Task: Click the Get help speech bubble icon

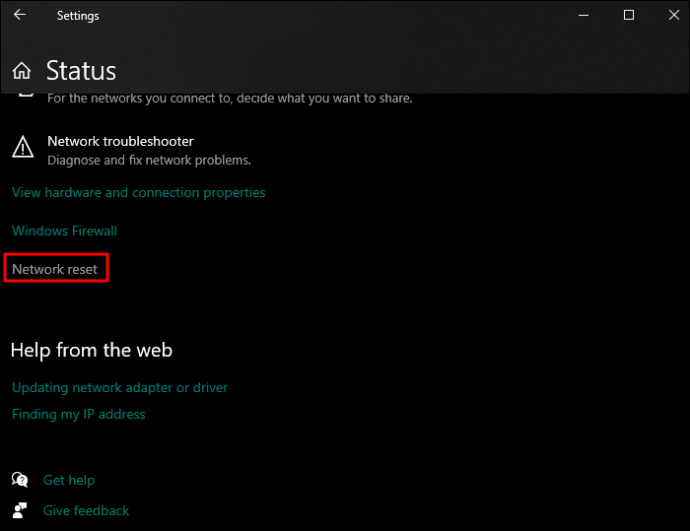Action: tap(20, 480)
